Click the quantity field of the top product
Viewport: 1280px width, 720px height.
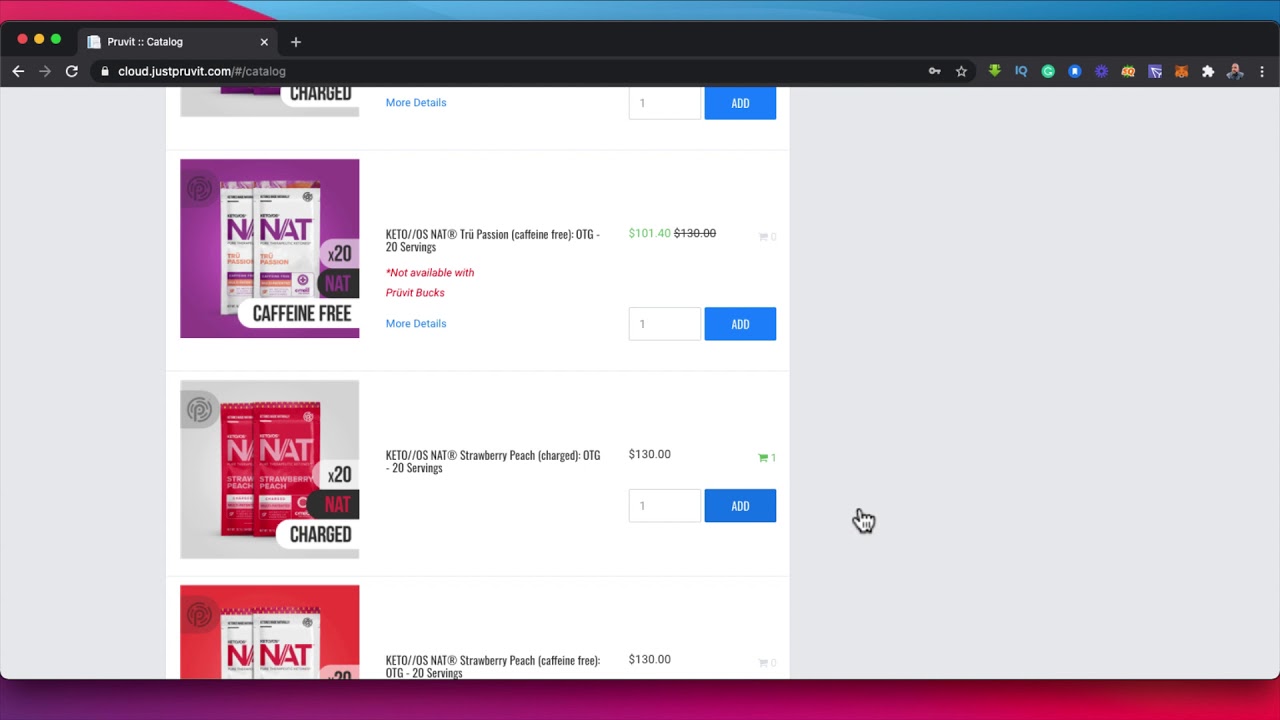pyautogui.click(x=665, y=103)
